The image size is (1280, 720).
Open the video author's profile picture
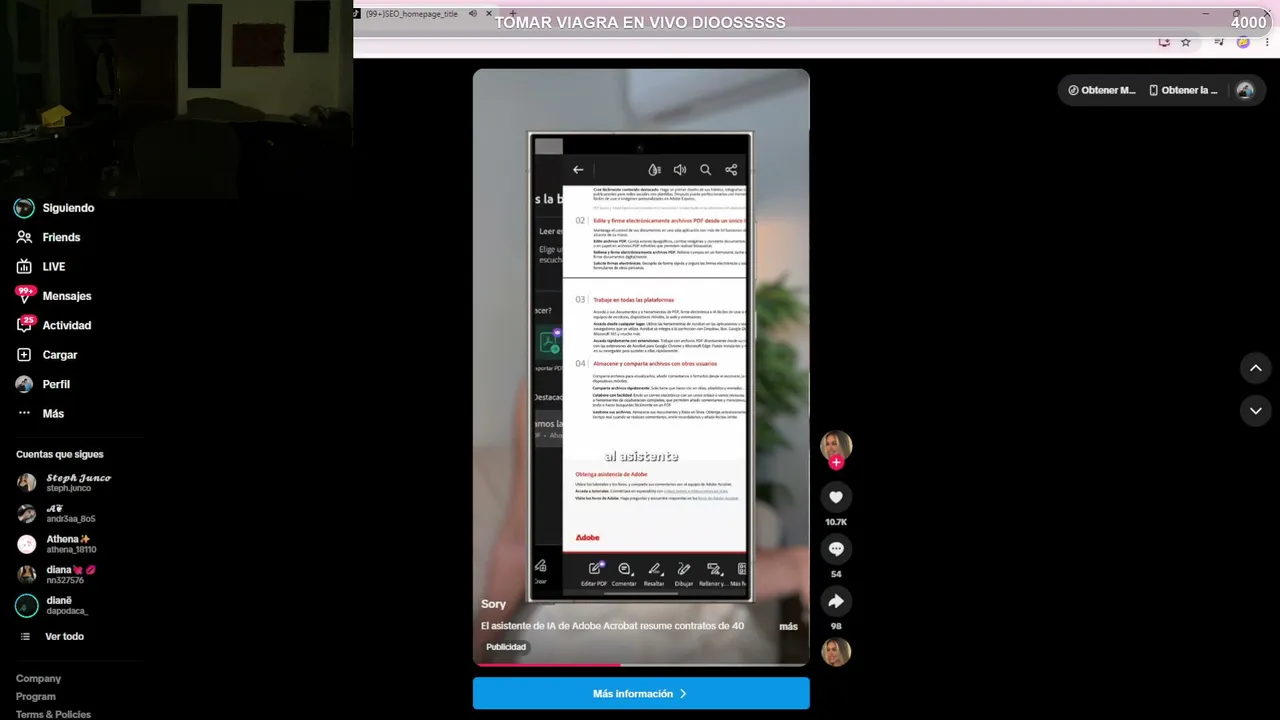[x=836, y=445]
